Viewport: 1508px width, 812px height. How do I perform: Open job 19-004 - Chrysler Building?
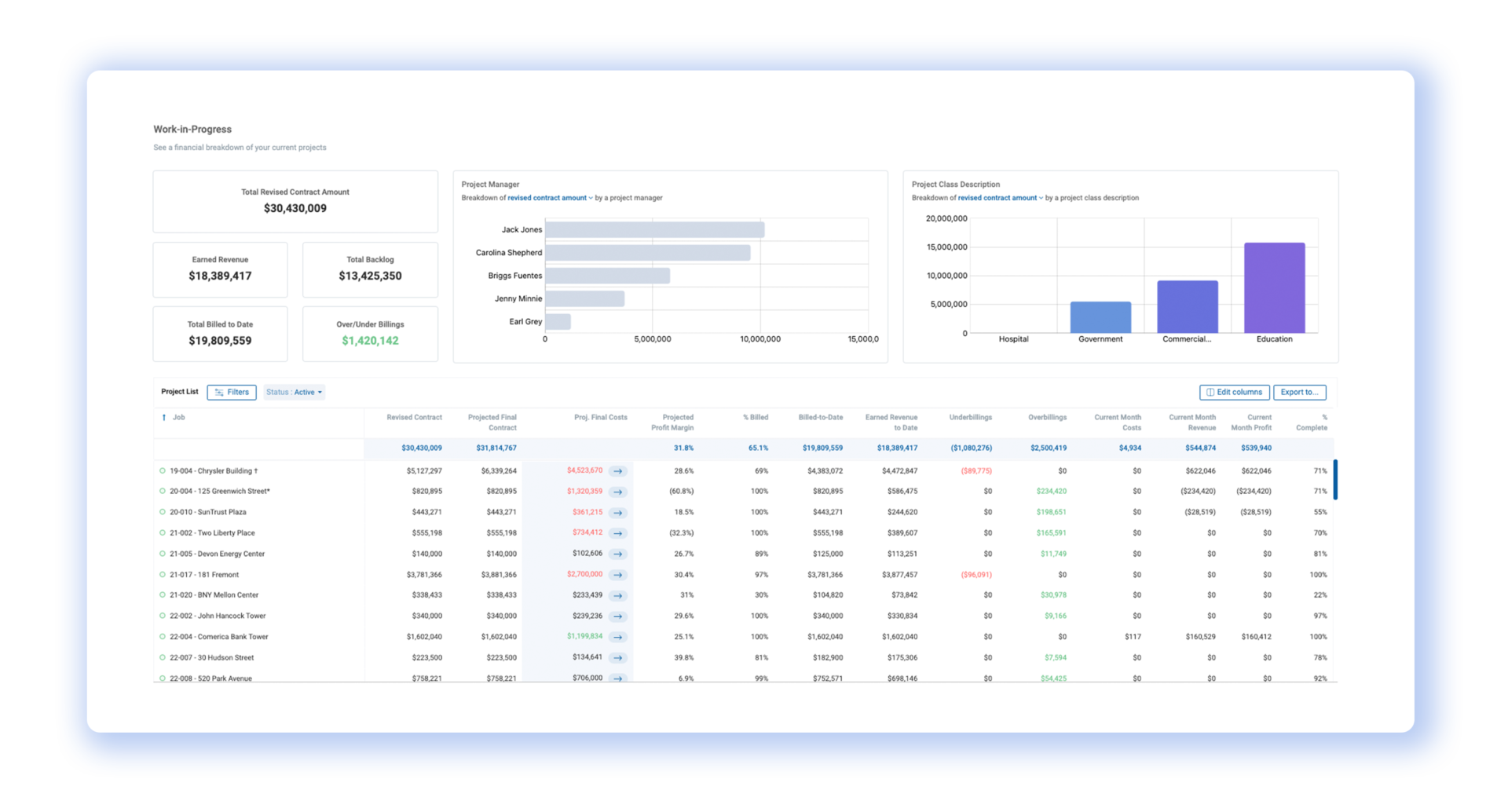point(214,471)
